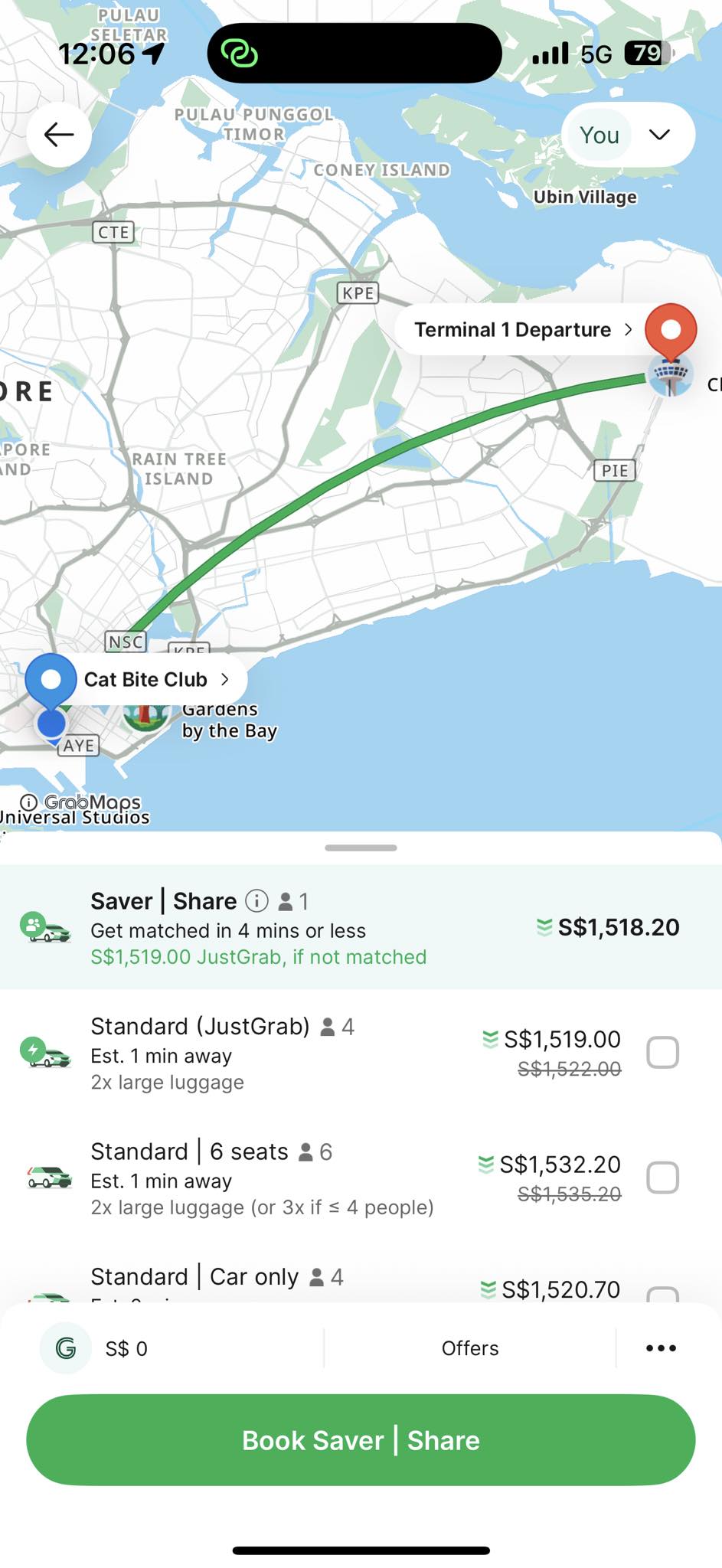Open the Cat Bite Club pickup chevron
Viewport: 722px width, 1568px height.
pyautogui.click(x=225, y=680)
